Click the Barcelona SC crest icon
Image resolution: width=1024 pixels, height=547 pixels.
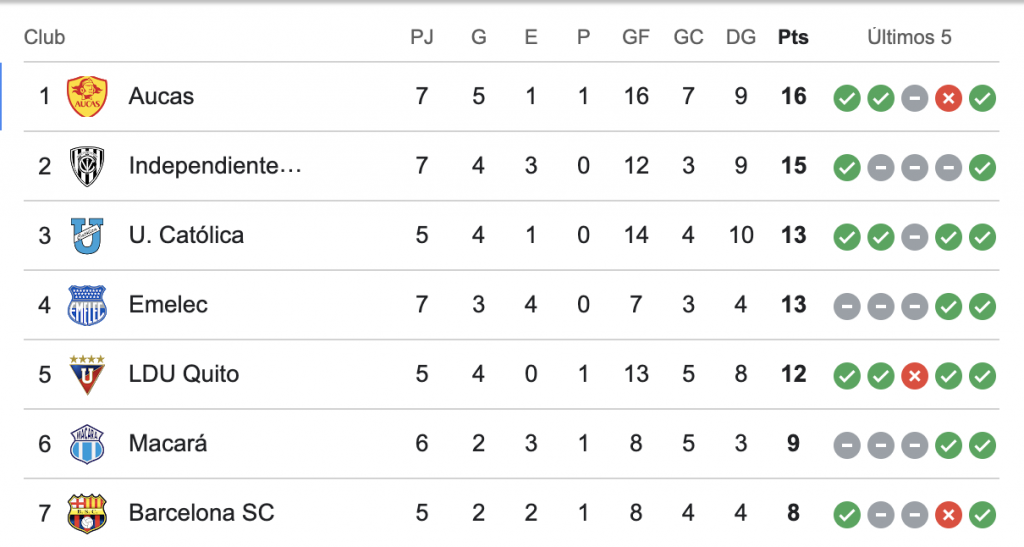tap(86, 513)
